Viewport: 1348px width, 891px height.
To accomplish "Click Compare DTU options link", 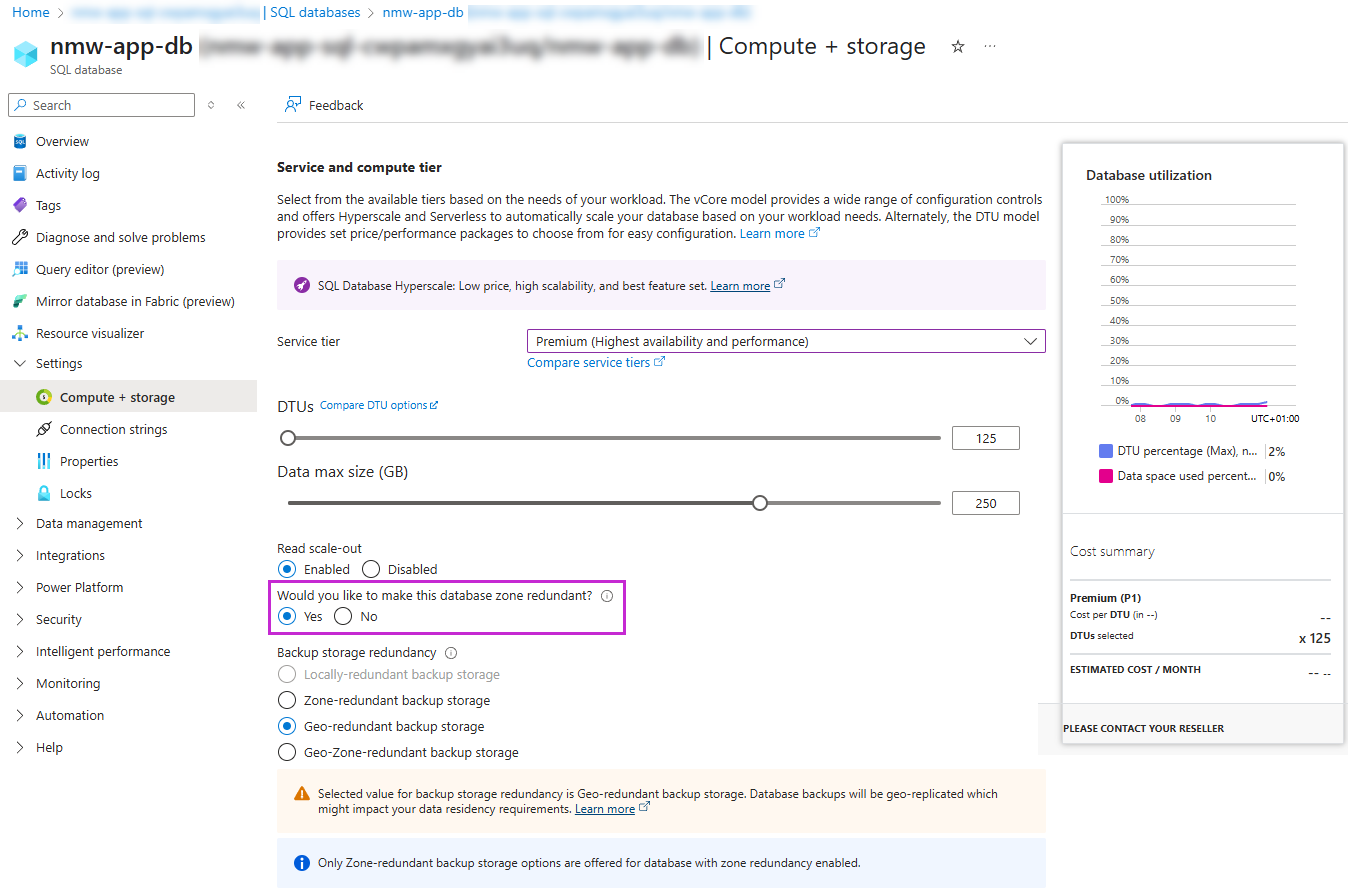I will (x=376, y=404).
